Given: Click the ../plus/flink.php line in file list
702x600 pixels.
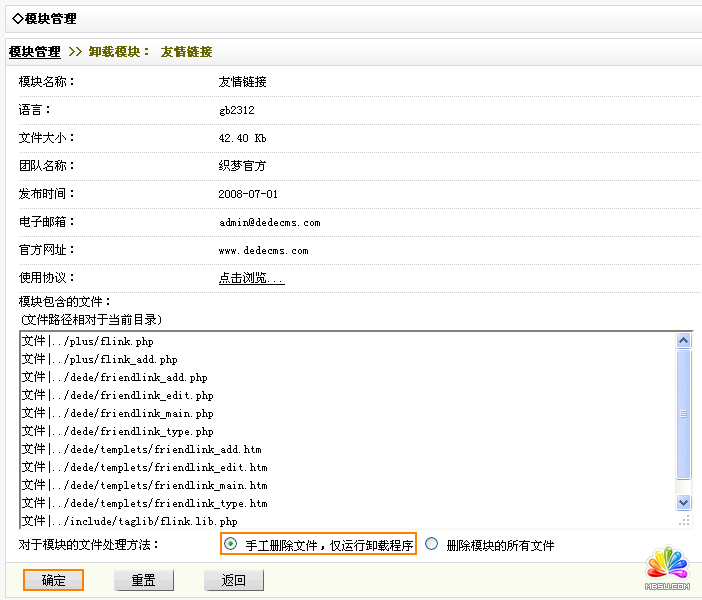Looking at the screenshot, I should (87, 342).
